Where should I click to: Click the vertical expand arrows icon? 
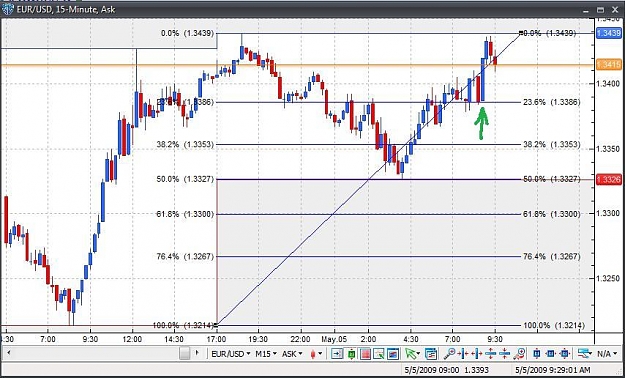point(491,354)
